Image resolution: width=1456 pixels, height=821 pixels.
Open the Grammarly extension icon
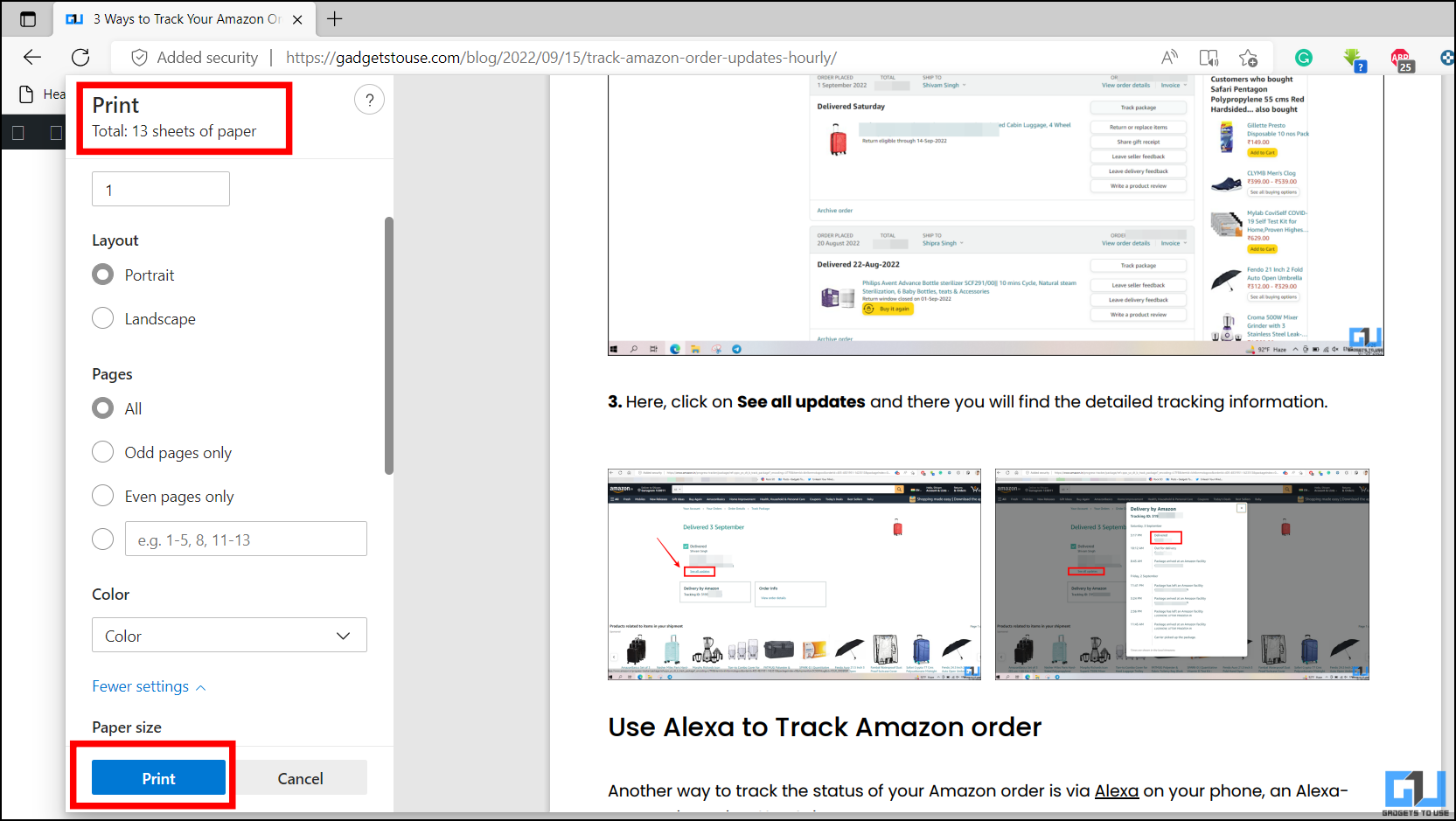pyautogui.click(x=1304, y=58)
